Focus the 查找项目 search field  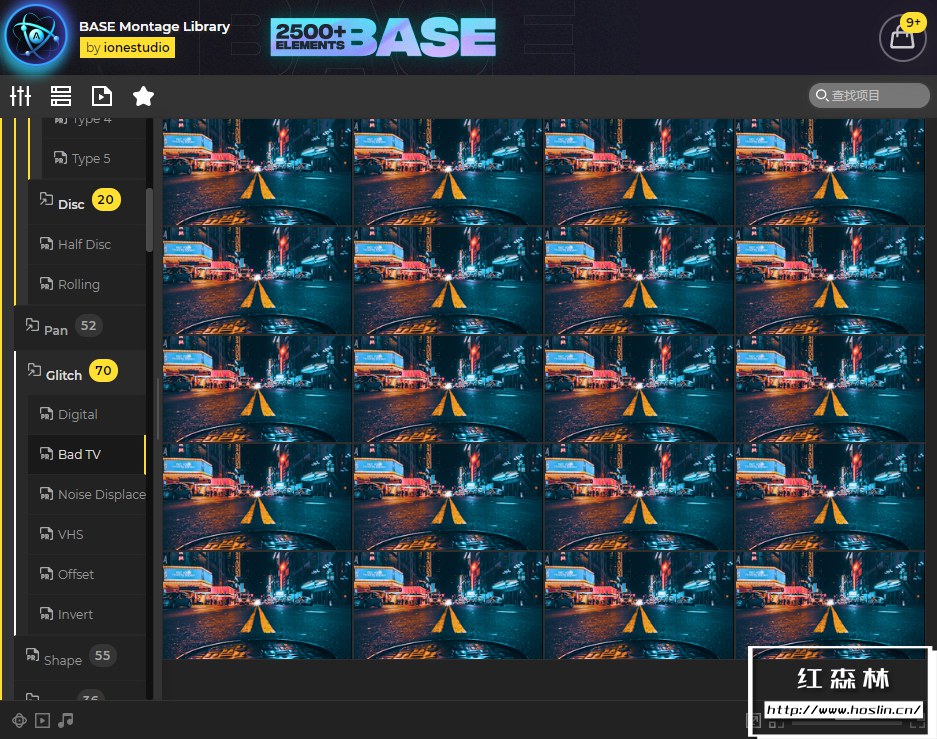pos(869,96)
